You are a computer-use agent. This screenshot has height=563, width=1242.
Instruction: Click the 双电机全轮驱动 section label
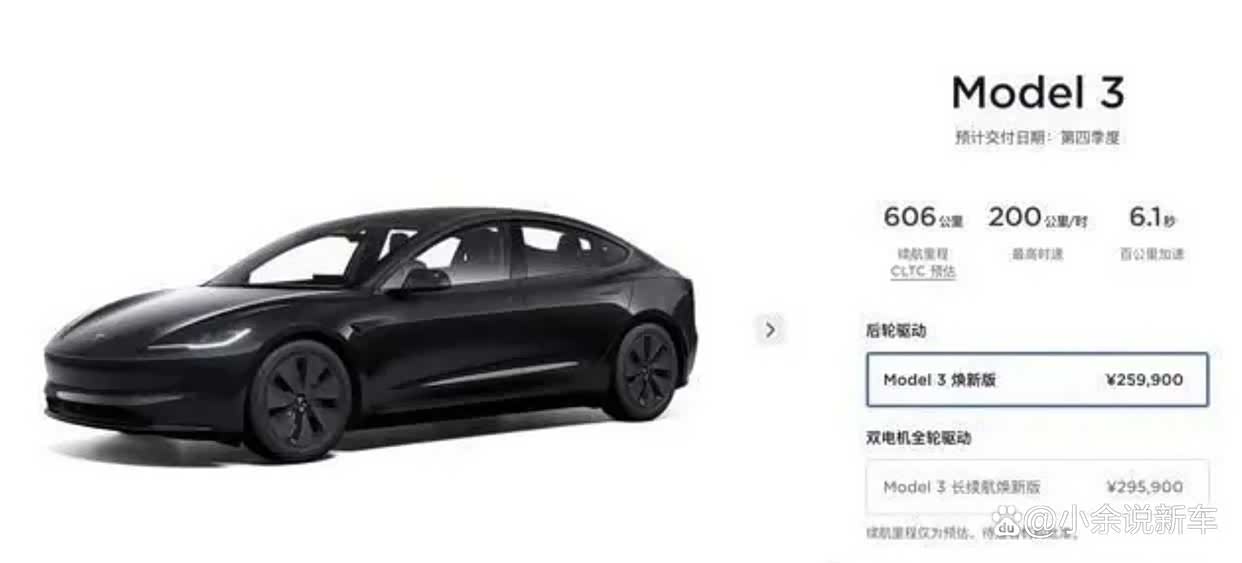(918, 438)
